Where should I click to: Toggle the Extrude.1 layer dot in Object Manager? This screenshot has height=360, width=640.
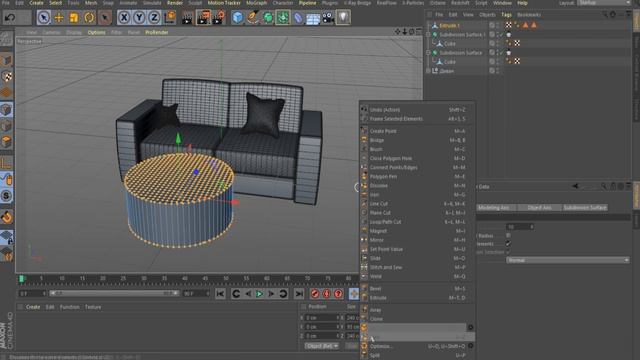[492, 25]
